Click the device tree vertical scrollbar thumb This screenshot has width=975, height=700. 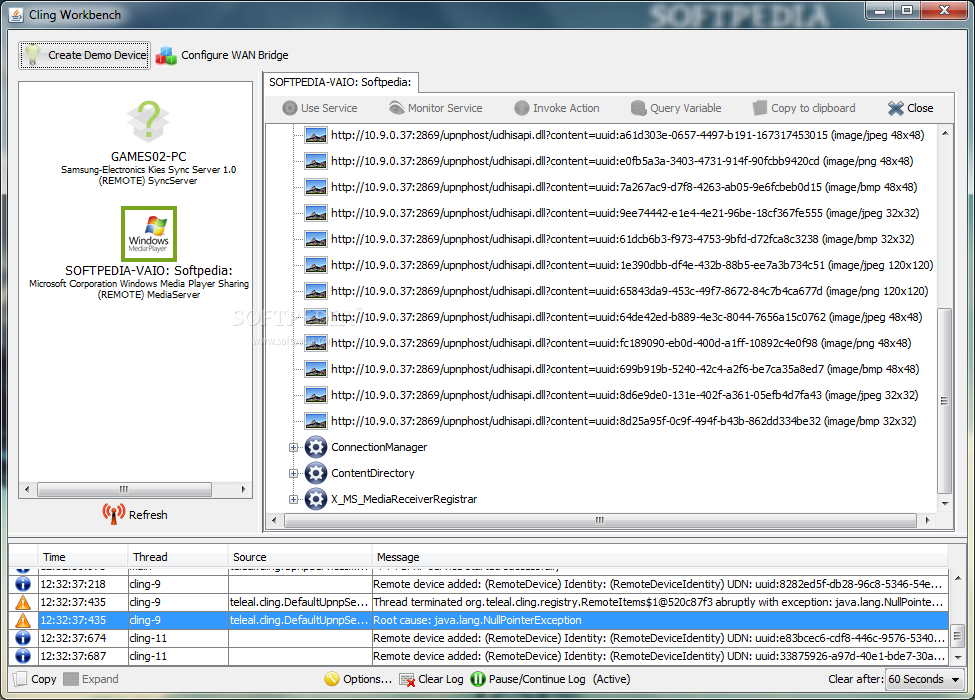(x=945, y=400)
